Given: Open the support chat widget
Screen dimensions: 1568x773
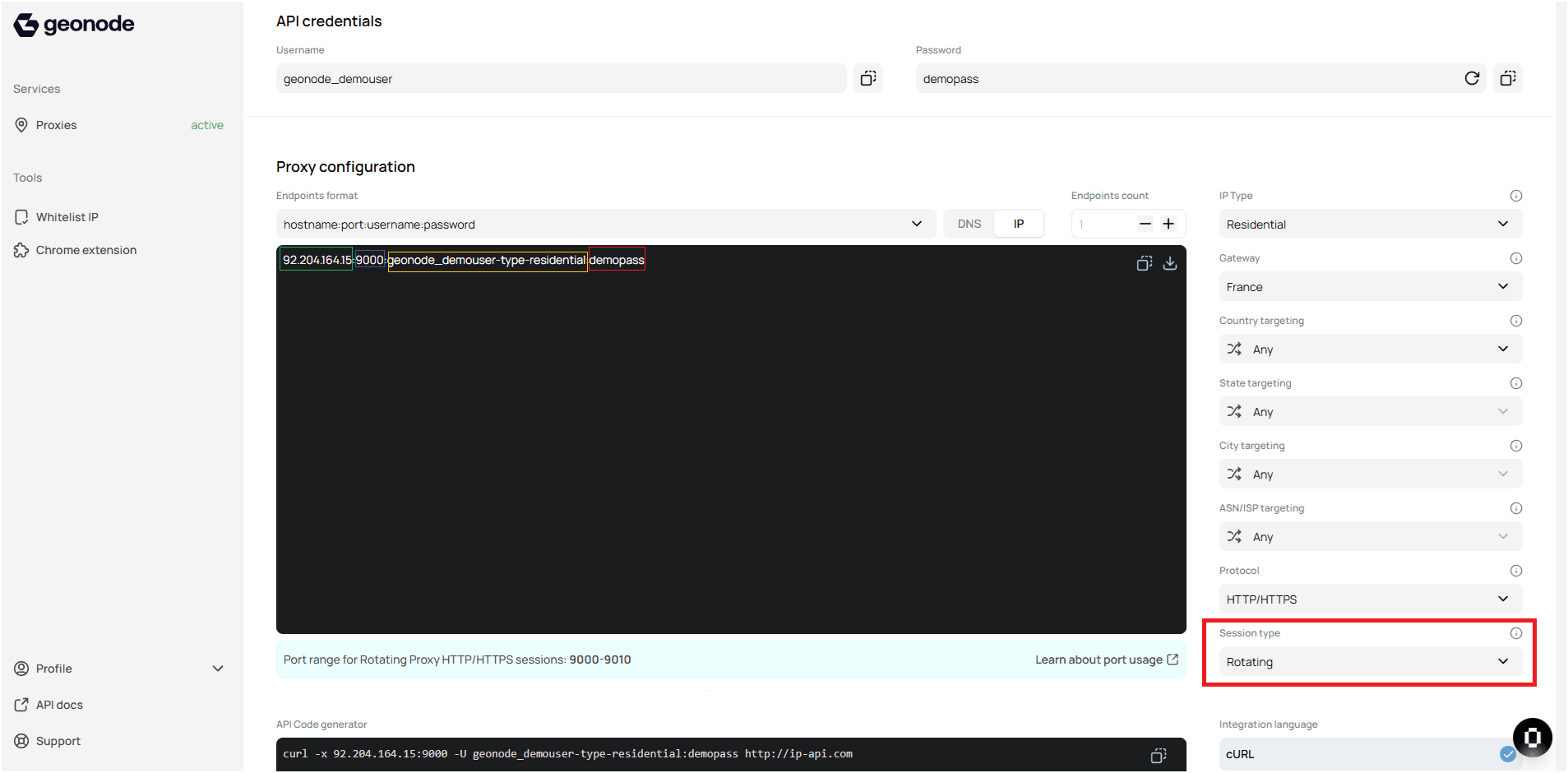Looking at the screenshot, I should point(1533,738).
